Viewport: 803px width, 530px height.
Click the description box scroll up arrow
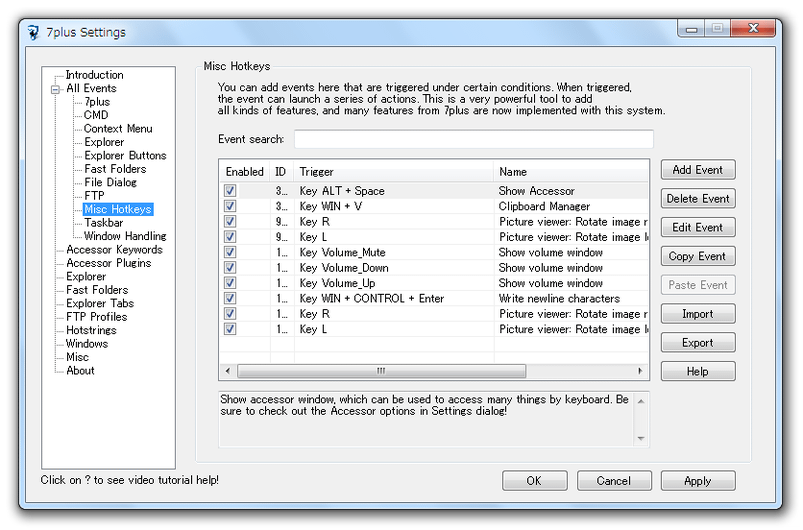coord(641,401)
